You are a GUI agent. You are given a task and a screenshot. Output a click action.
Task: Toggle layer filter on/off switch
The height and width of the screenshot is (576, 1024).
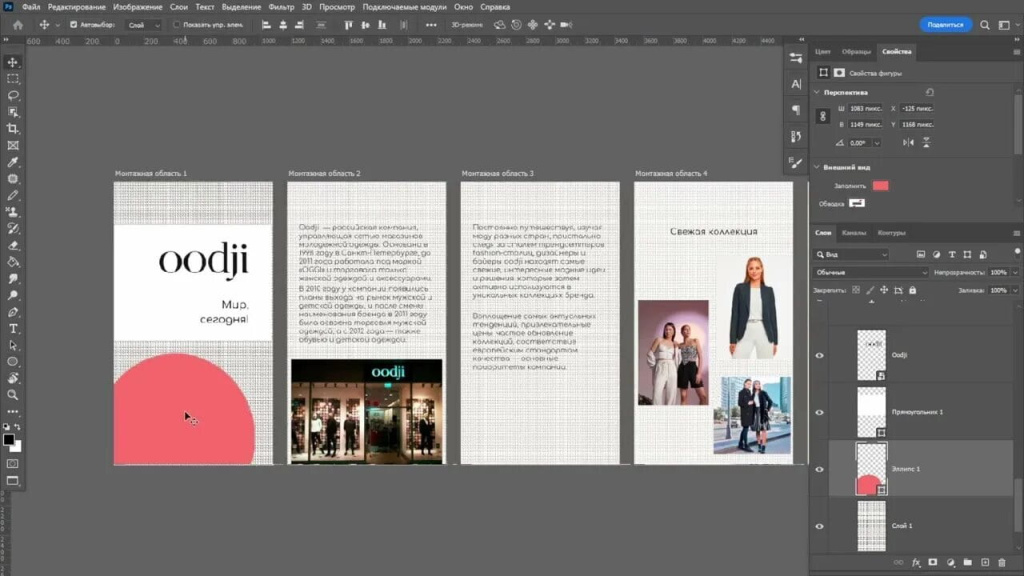click(x=1017, y=253)
